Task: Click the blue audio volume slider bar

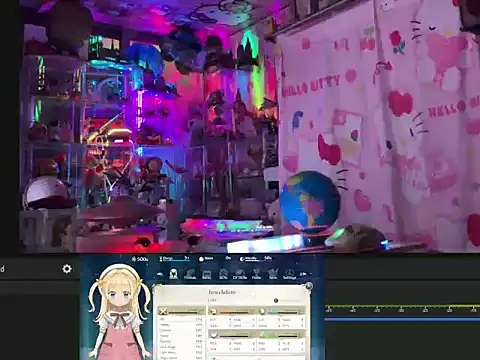Action: [402, 319]
